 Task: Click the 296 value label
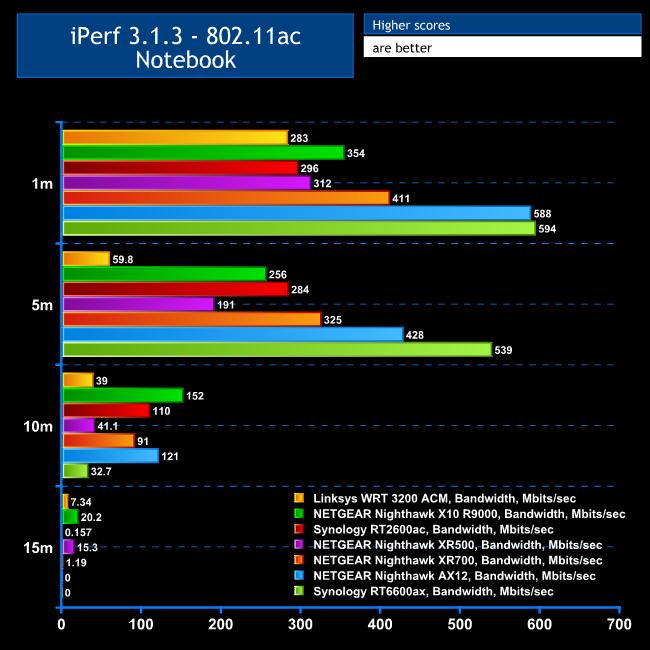click(x=310, y=168)
